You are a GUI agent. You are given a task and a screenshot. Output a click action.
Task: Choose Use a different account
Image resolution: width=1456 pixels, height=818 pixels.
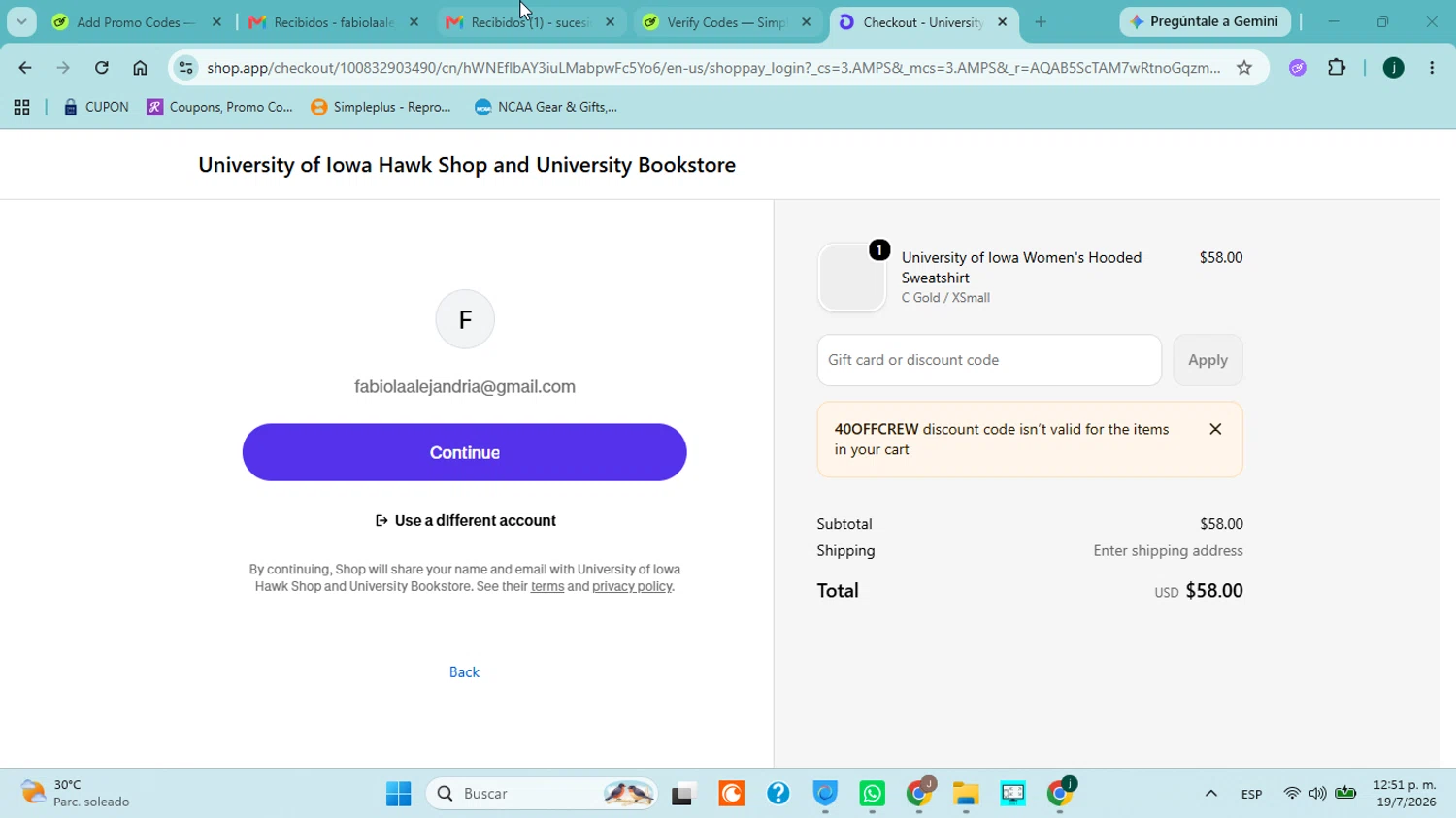coord(466,521)
